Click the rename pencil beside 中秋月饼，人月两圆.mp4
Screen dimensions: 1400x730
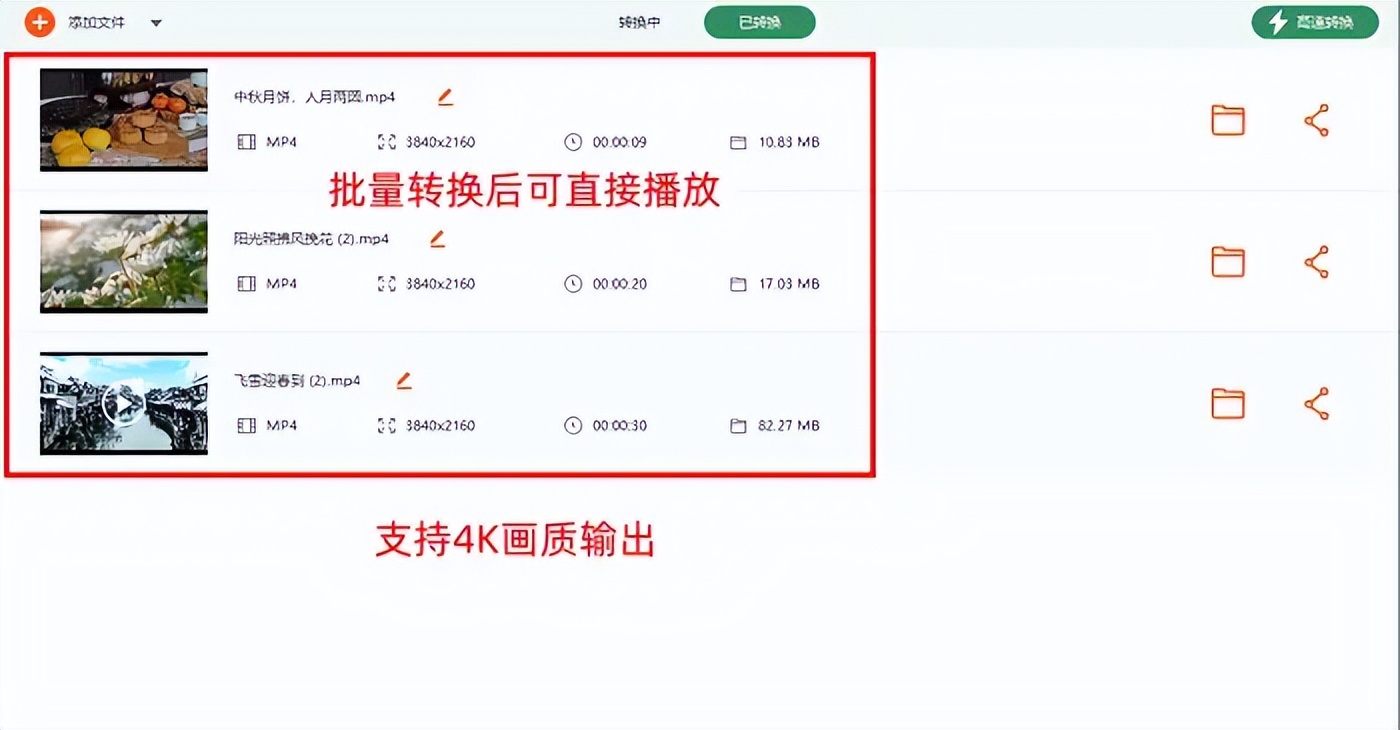coord(444,96)
